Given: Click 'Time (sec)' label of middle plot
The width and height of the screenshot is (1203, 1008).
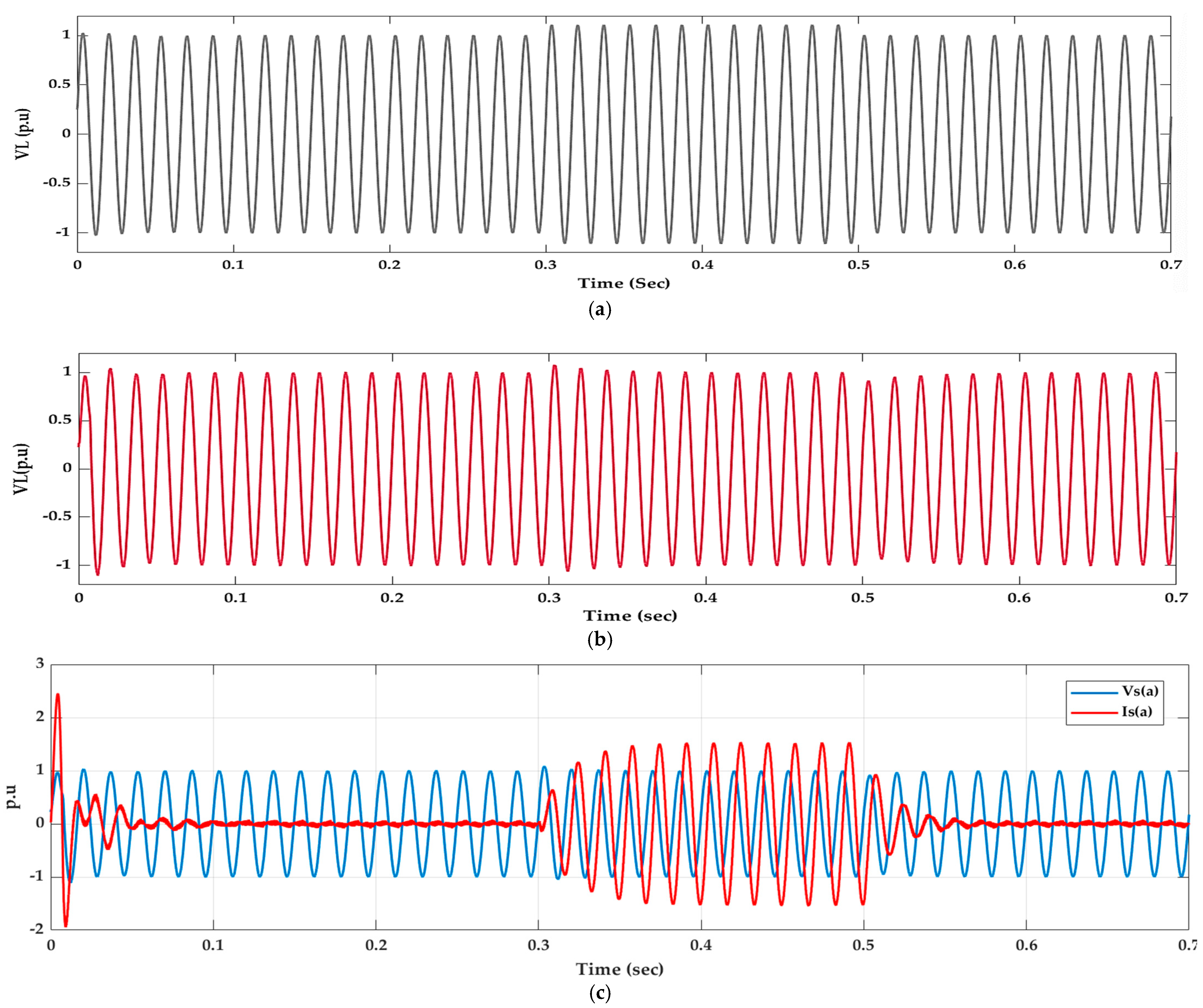Looking at the screenshot, I should pyautogui.click(x=629, y=616).
